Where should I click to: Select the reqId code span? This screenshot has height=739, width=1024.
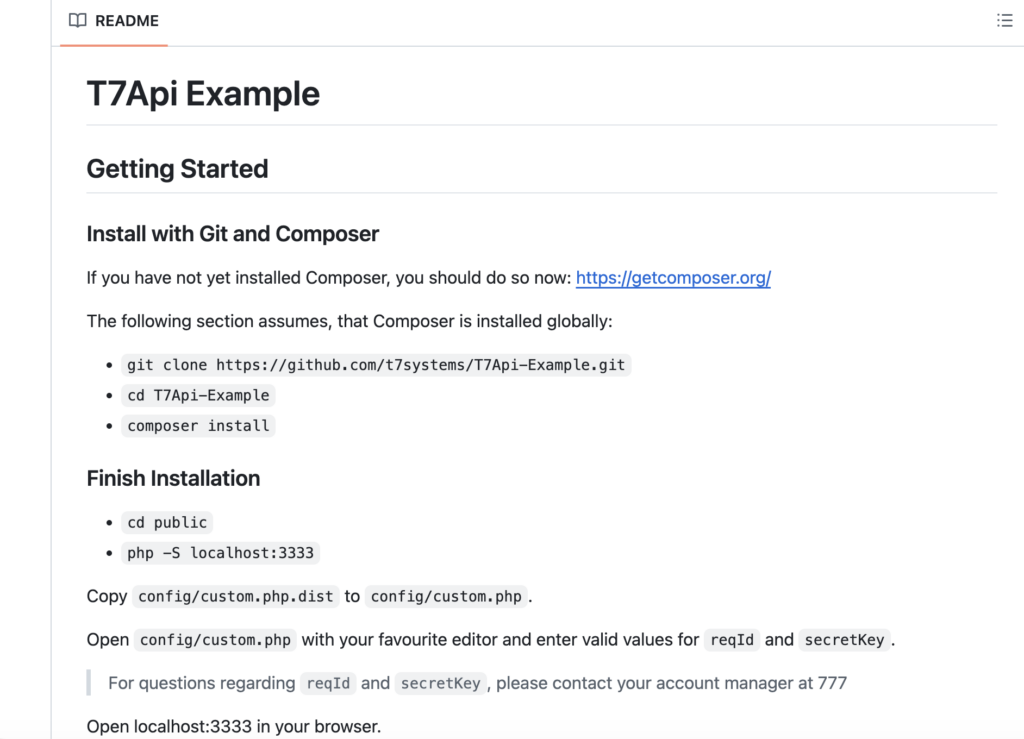pyautogui.click(x=731, y=640)
